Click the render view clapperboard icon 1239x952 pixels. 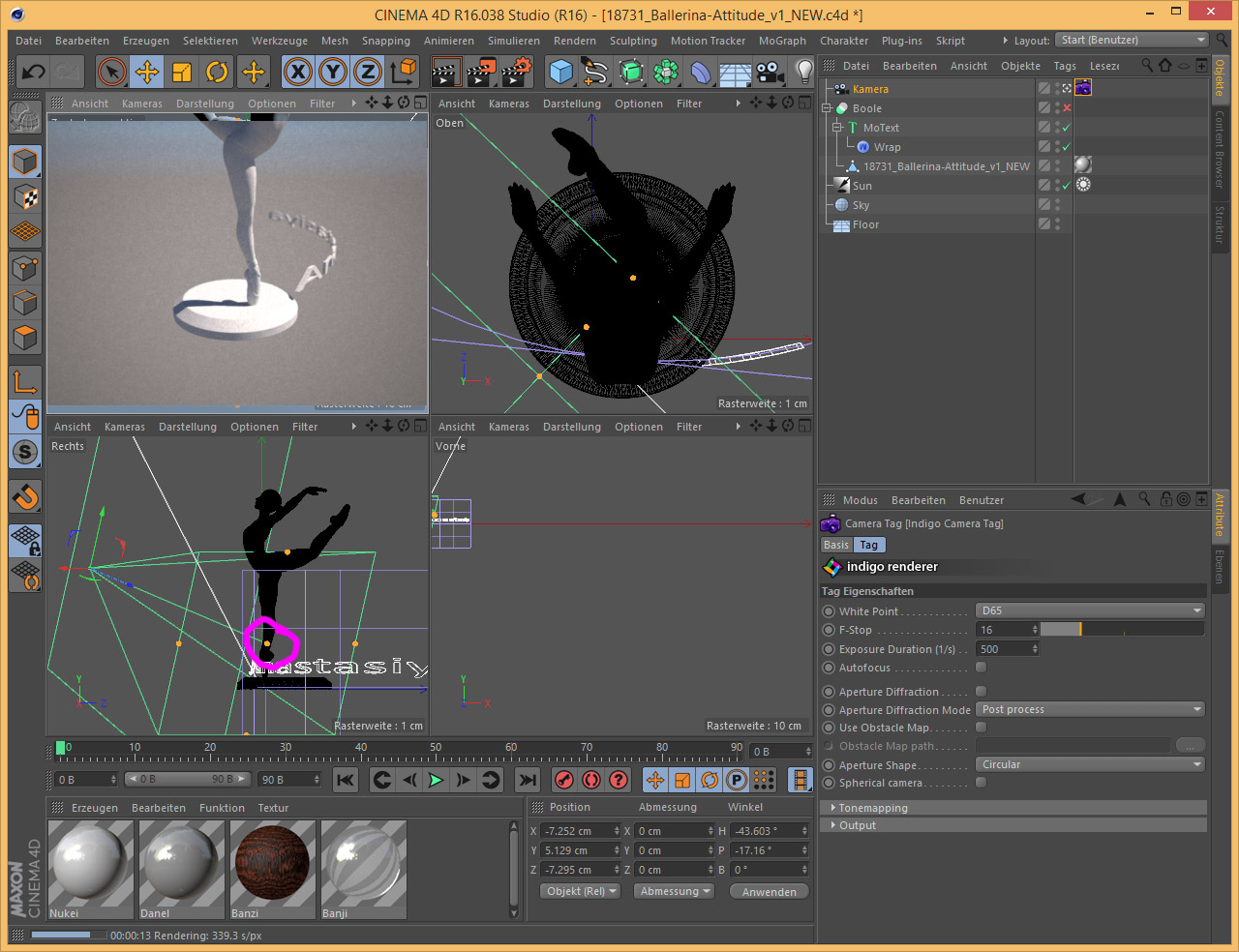(x=446, y=72)
